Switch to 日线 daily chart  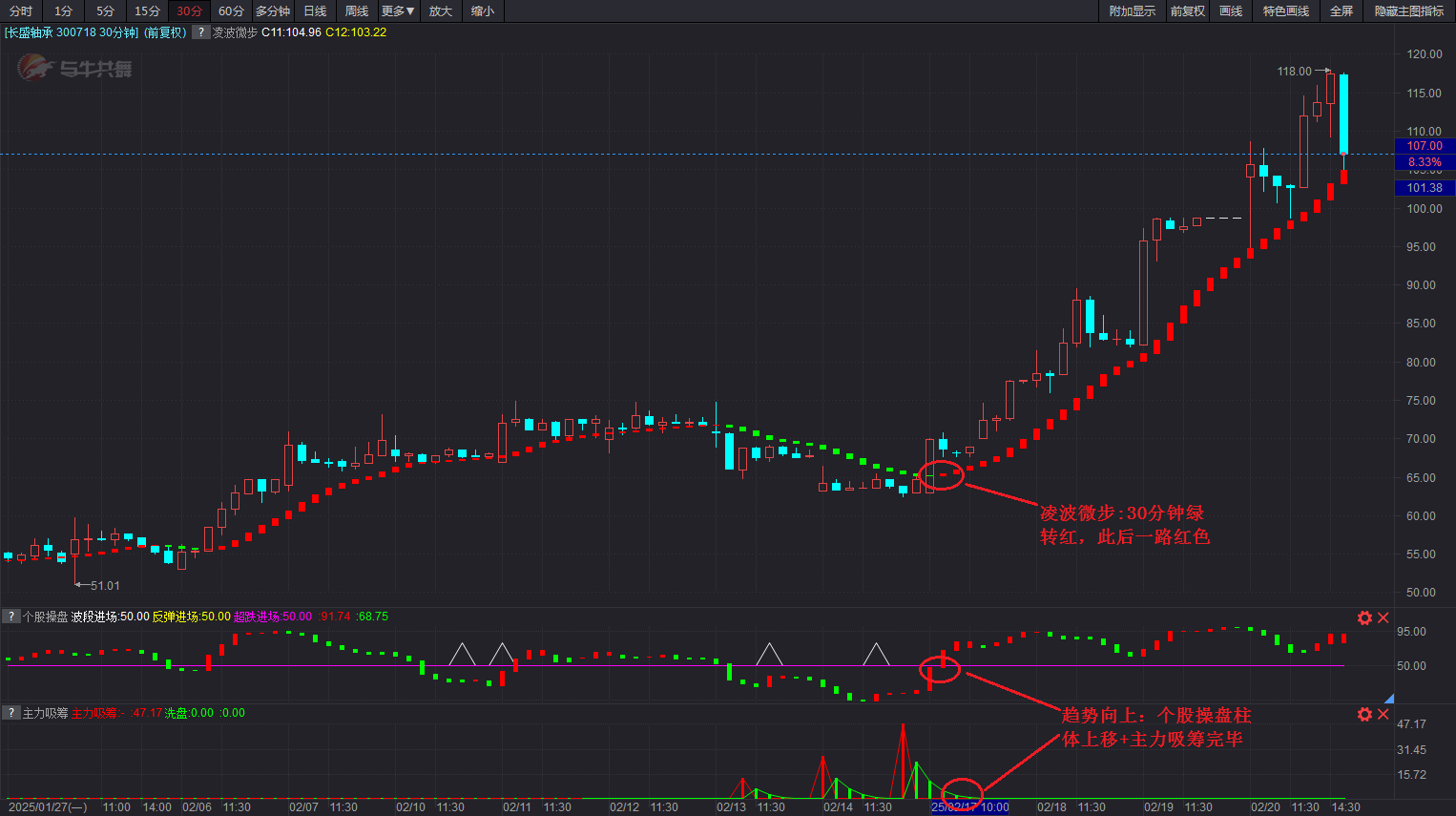(315, 11)
